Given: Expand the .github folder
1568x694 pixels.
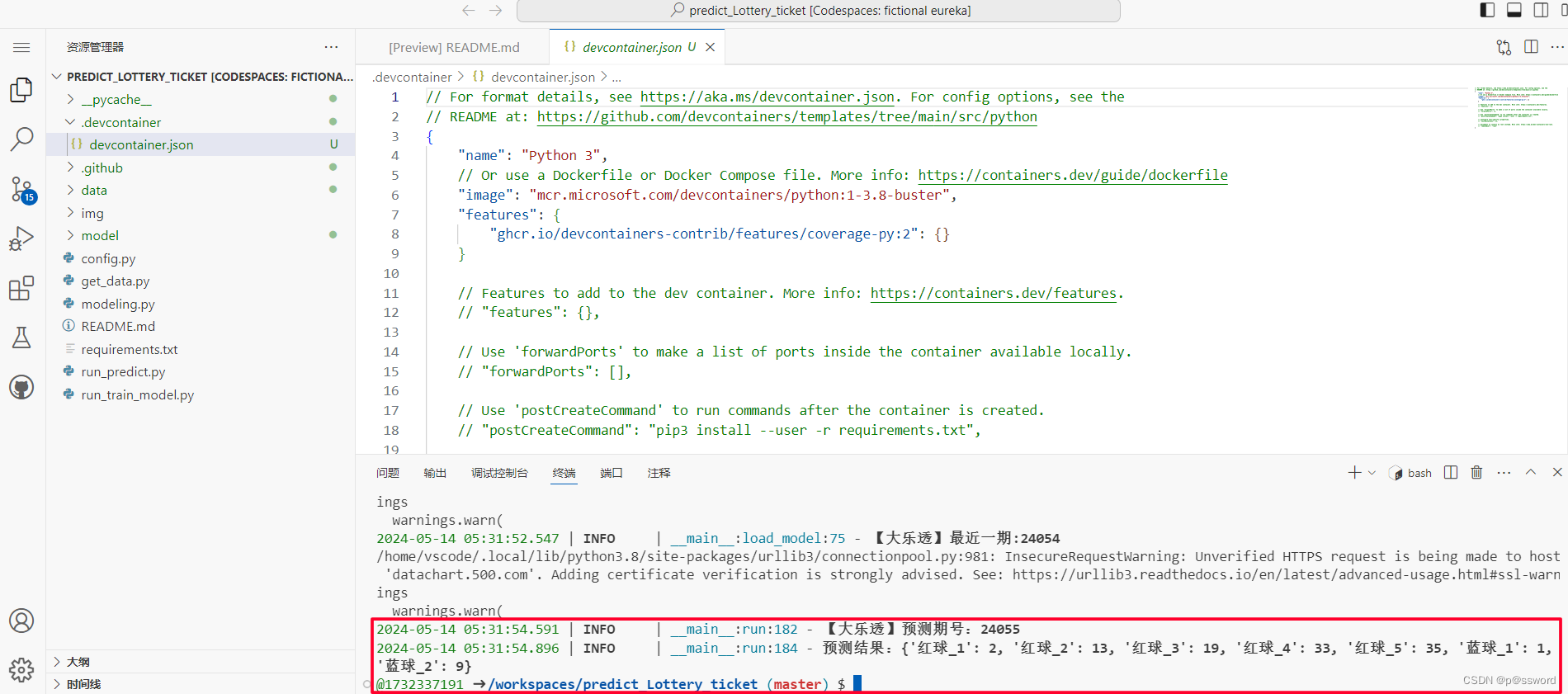Looking at the screenshot, I should tap(70, 168).
